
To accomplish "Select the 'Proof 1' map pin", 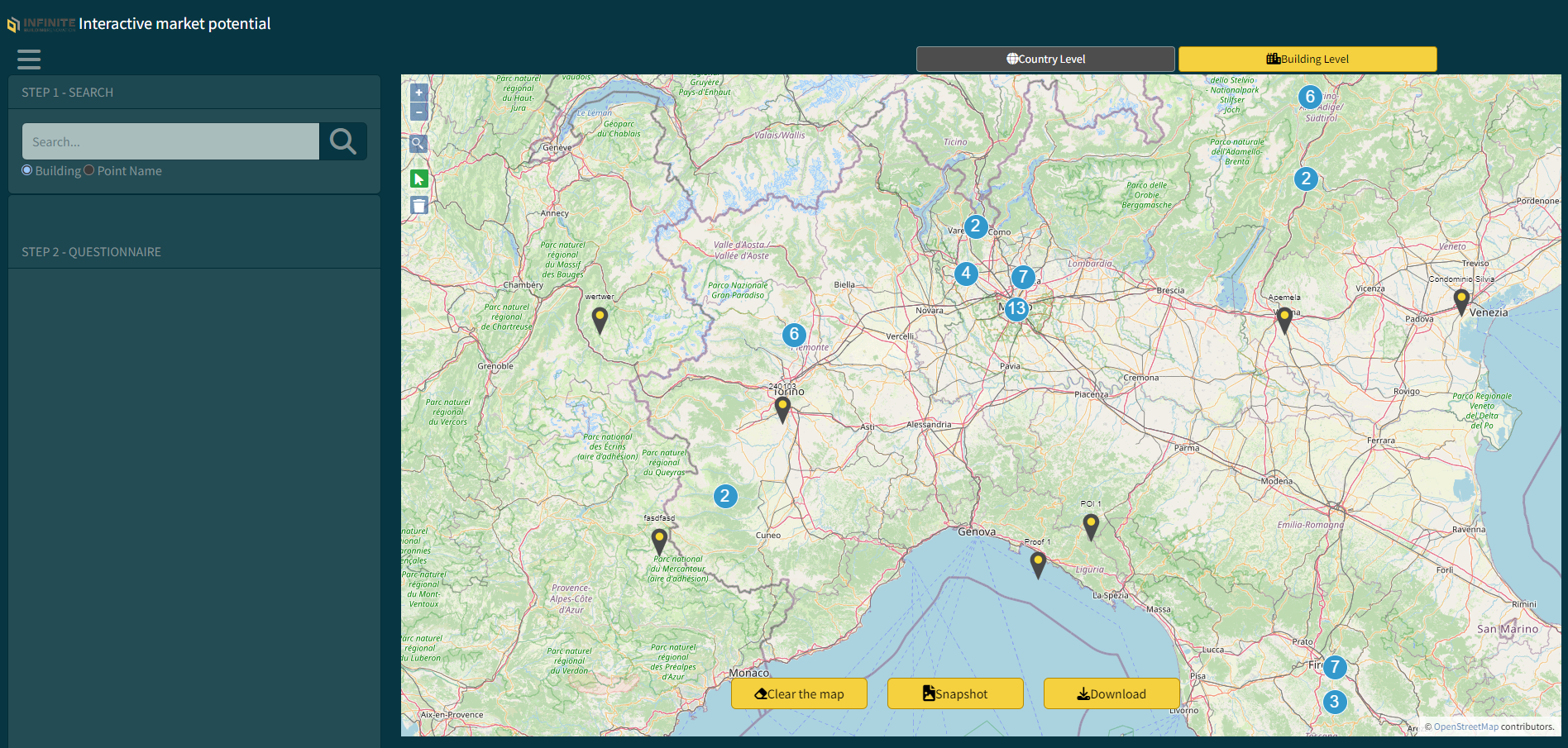I will tap(1038, 565).
